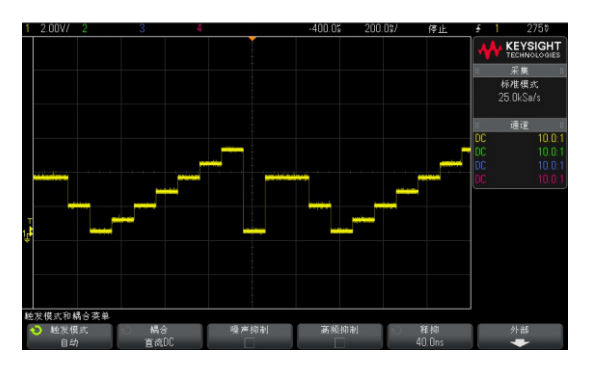Click the coupling knob icon on 耦合 softkey

(x=126, y=331)
